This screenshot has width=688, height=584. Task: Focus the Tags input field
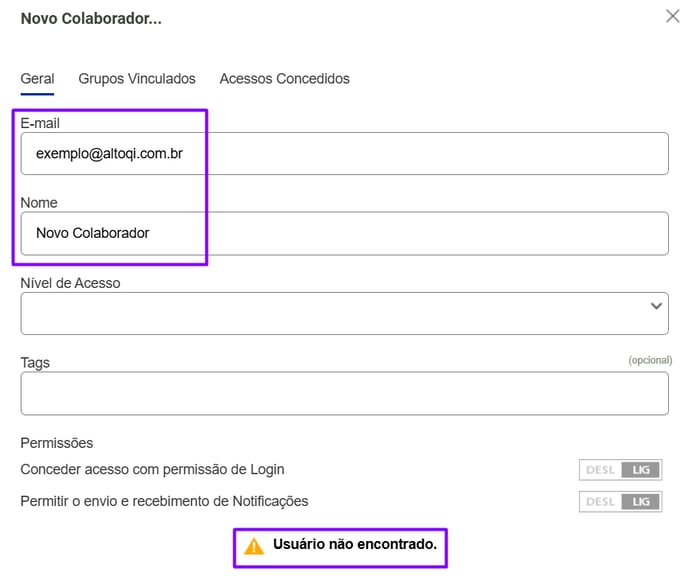tap(344, 393)
